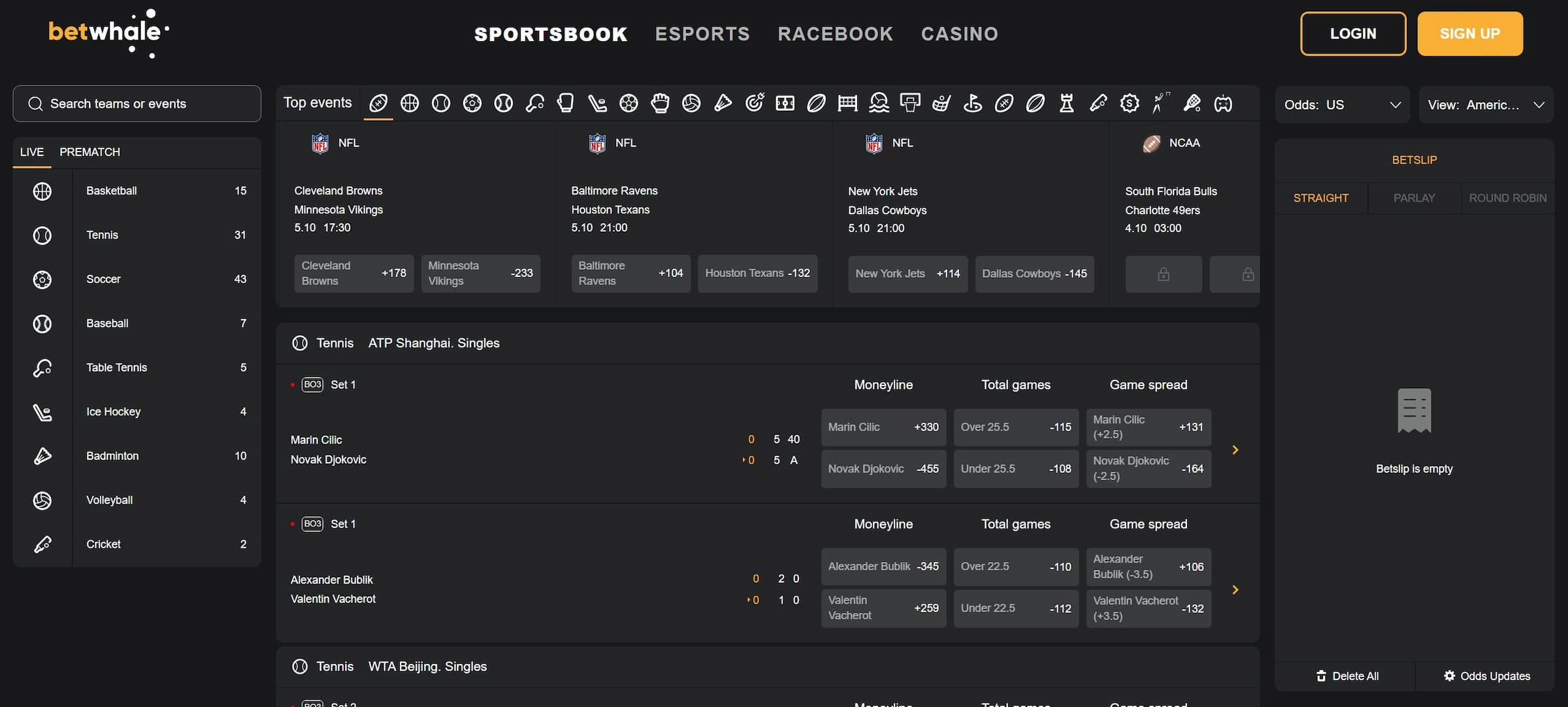This screenshot has width=1568, height=707.
Task: Pick Novak Djokovic moneyline -455
Action: click(883, 469)
